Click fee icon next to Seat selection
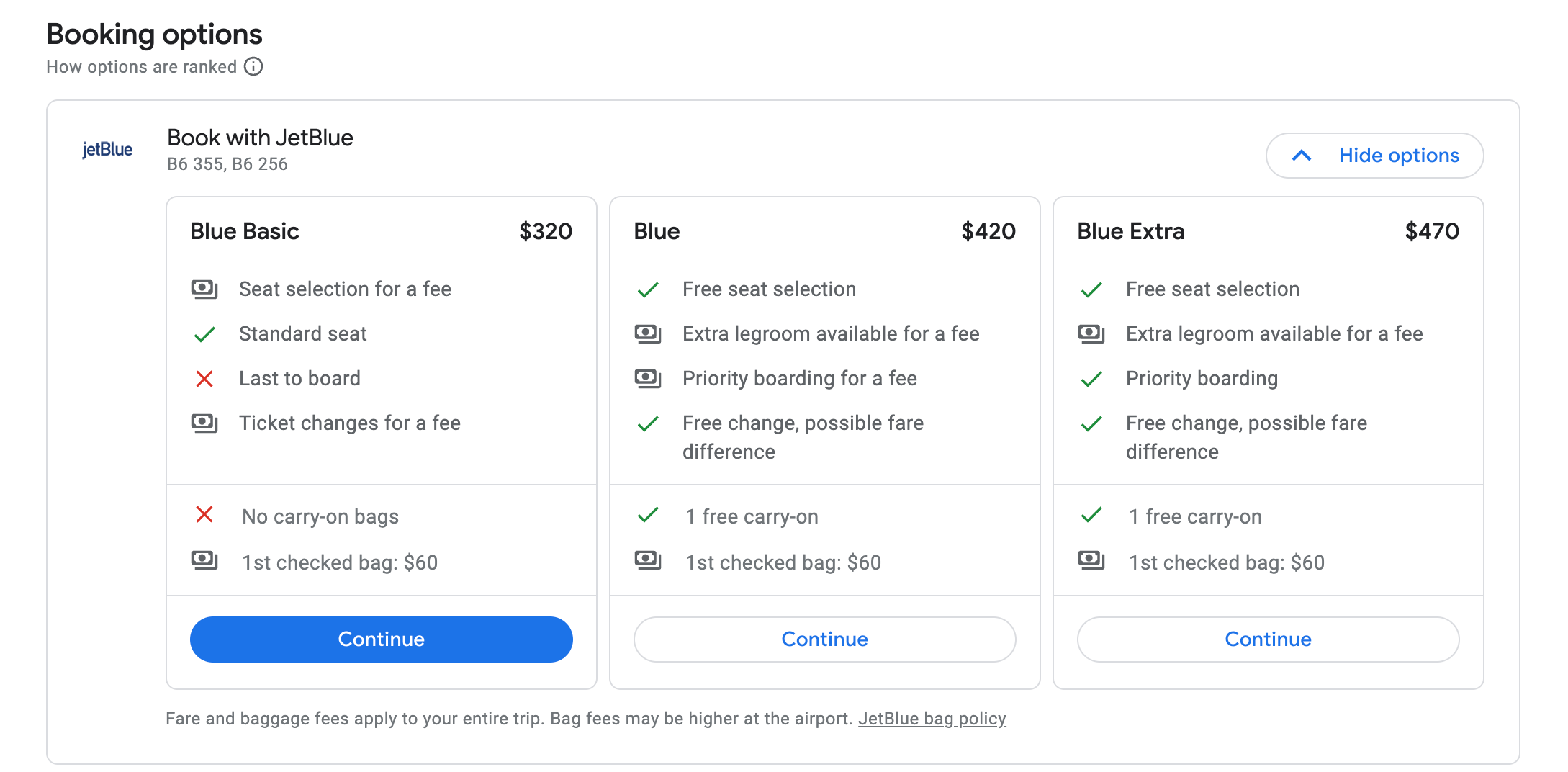Screen dimensions: 1568x772 click(204, 289)
